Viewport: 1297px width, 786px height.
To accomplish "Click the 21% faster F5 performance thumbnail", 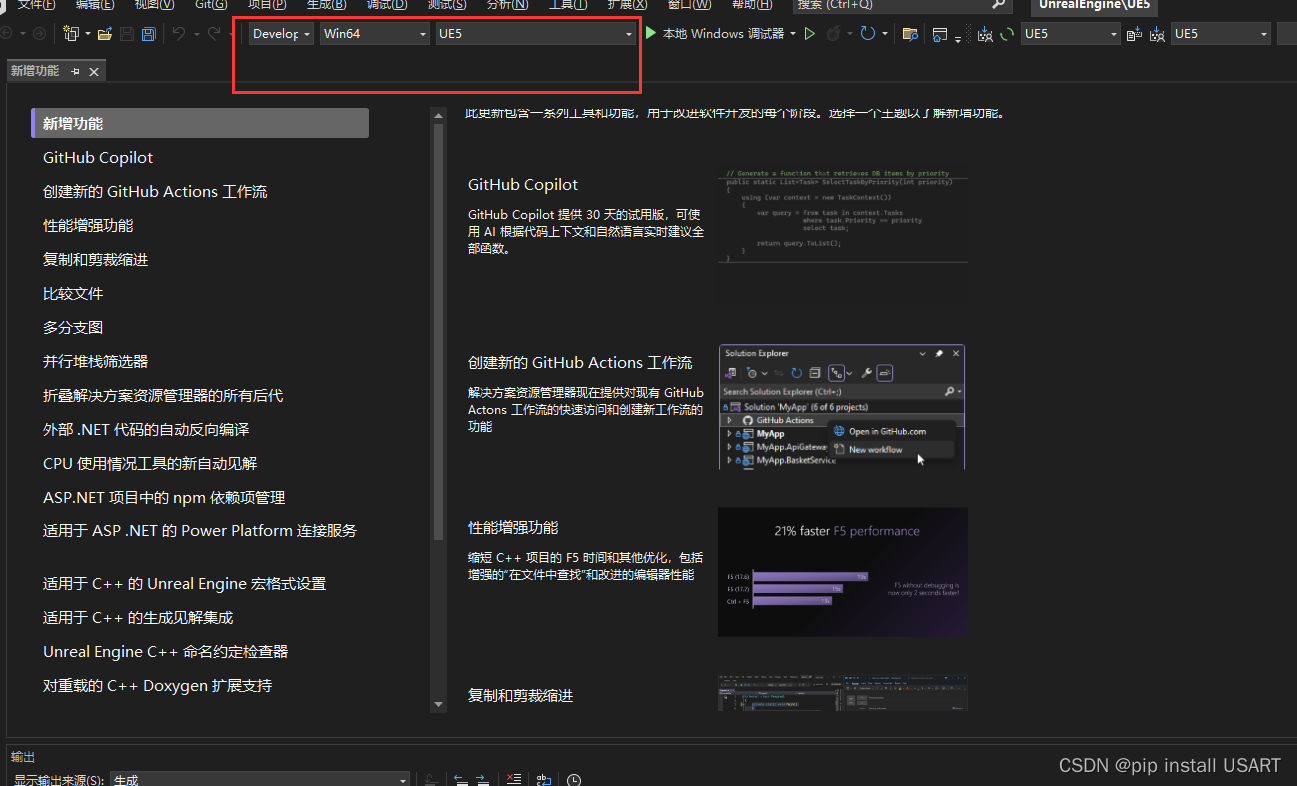I will pyautogui.click(x=842, y=572).
